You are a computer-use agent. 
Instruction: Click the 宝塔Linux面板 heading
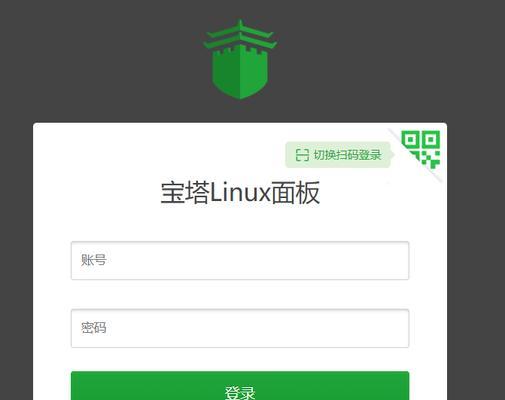coord(240,193)
